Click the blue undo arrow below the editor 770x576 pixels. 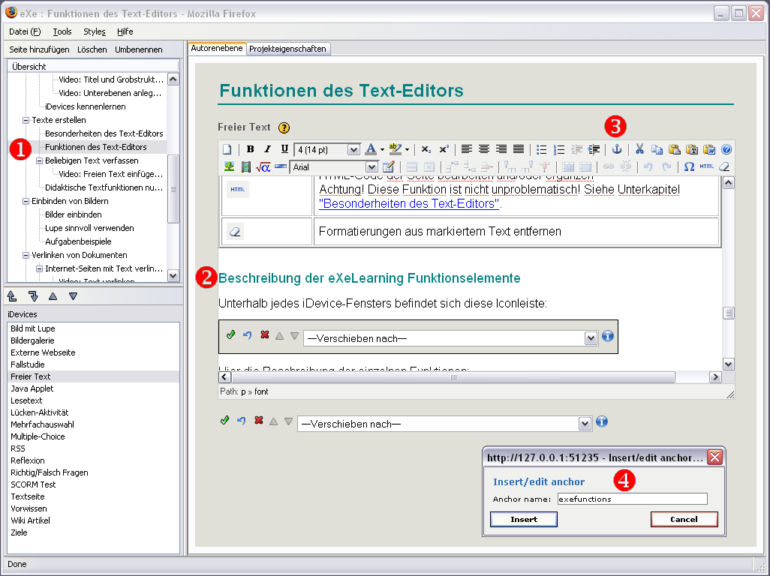click(241, 421)
